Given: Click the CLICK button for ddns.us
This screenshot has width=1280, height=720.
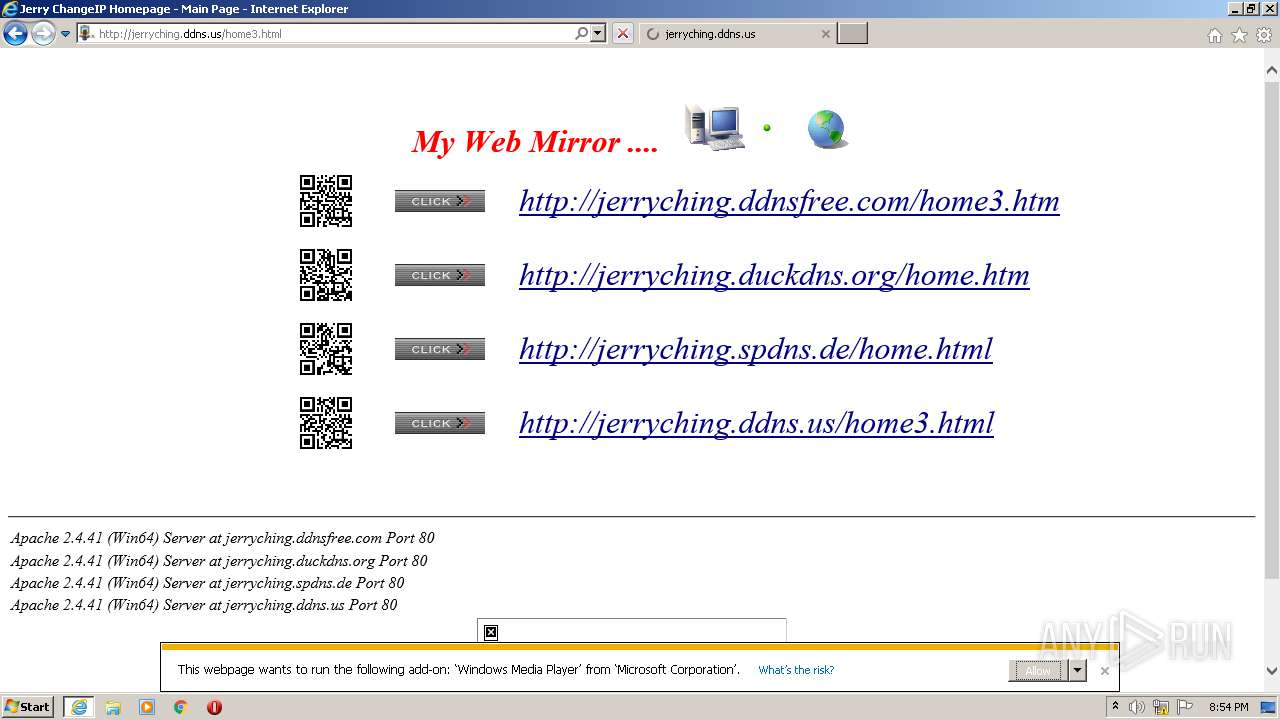Looking at the screenshot, I should (x=440, y=423).
